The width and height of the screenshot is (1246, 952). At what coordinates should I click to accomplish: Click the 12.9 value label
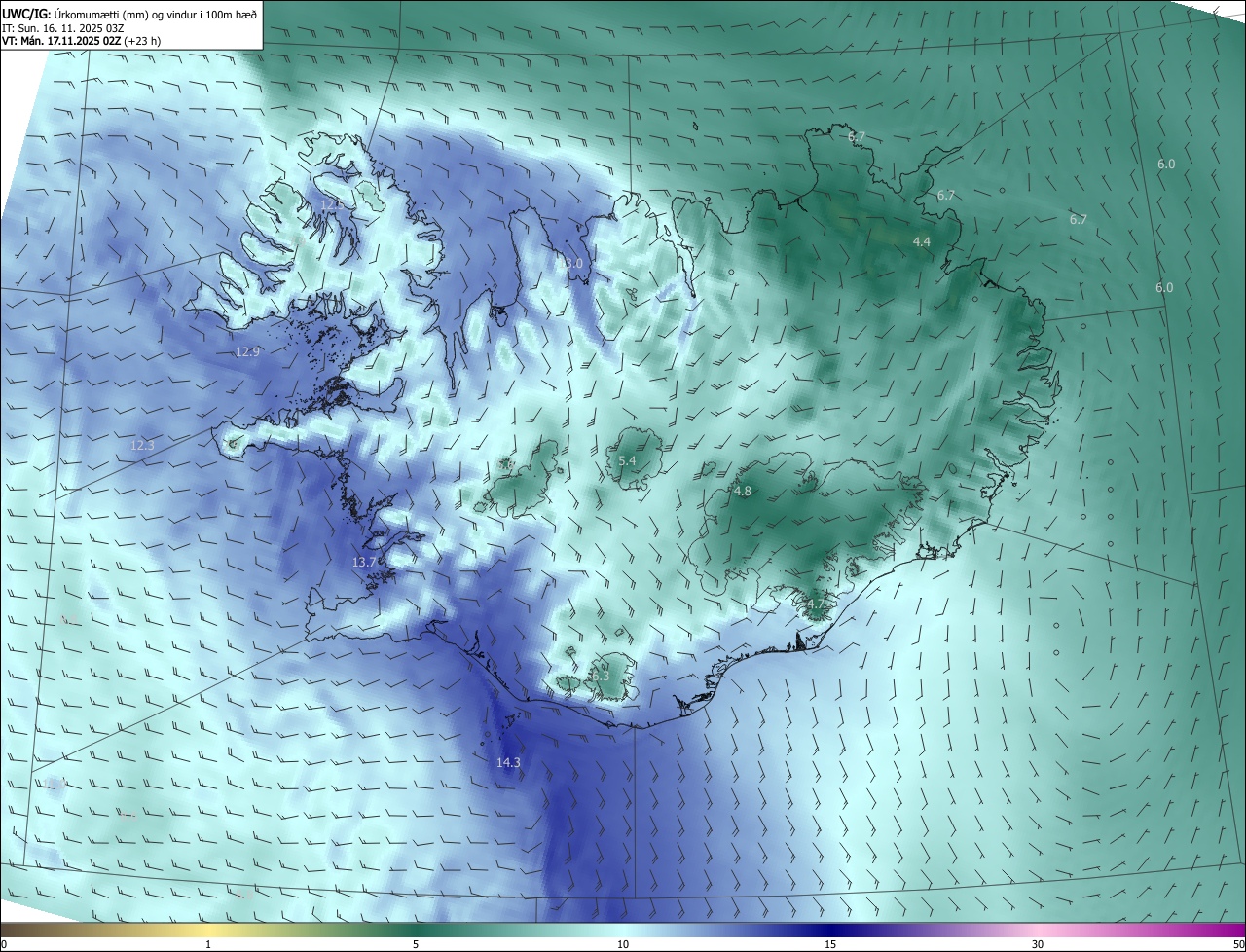[248, 351]
